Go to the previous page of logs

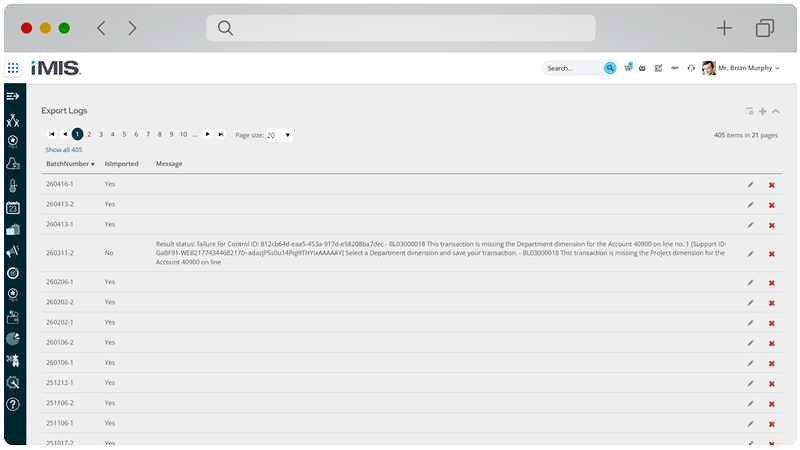click(65, 134)
